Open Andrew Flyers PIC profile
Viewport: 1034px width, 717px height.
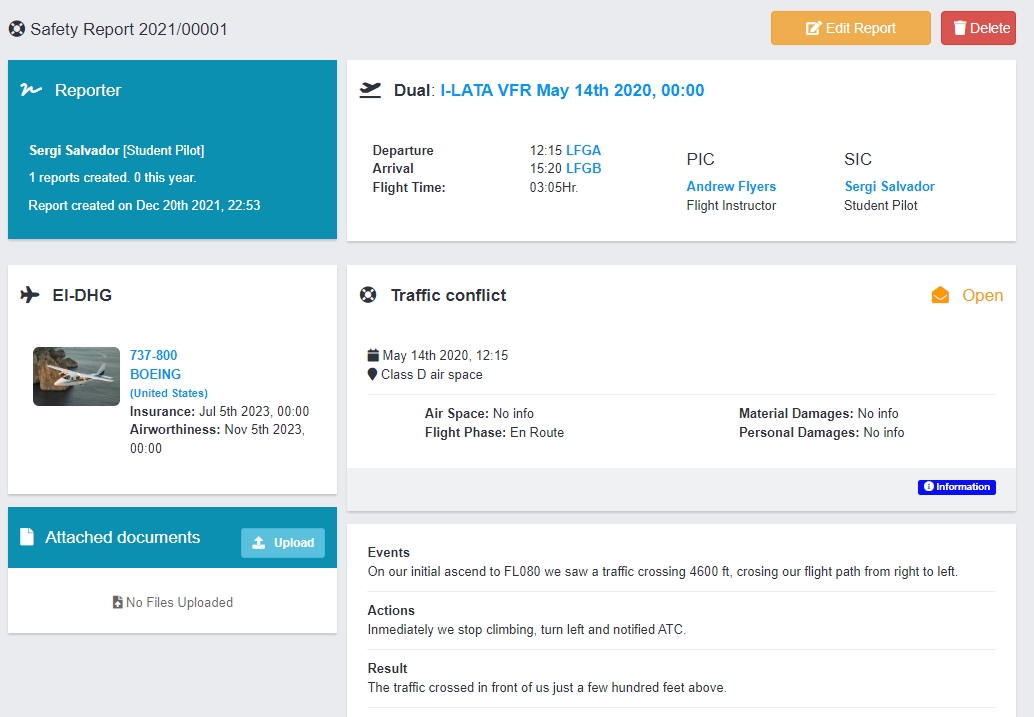click(731, 186)
